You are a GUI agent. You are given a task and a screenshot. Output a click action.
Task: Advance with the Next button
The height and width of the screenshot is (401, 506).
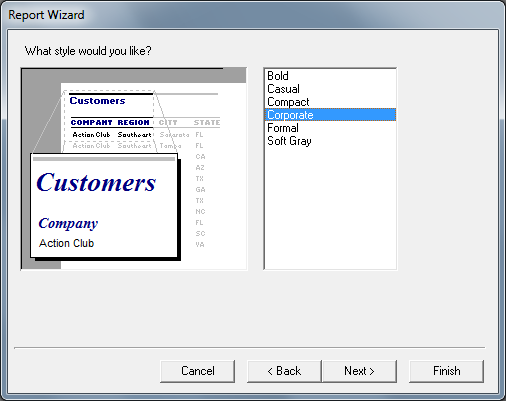point(359,371)
